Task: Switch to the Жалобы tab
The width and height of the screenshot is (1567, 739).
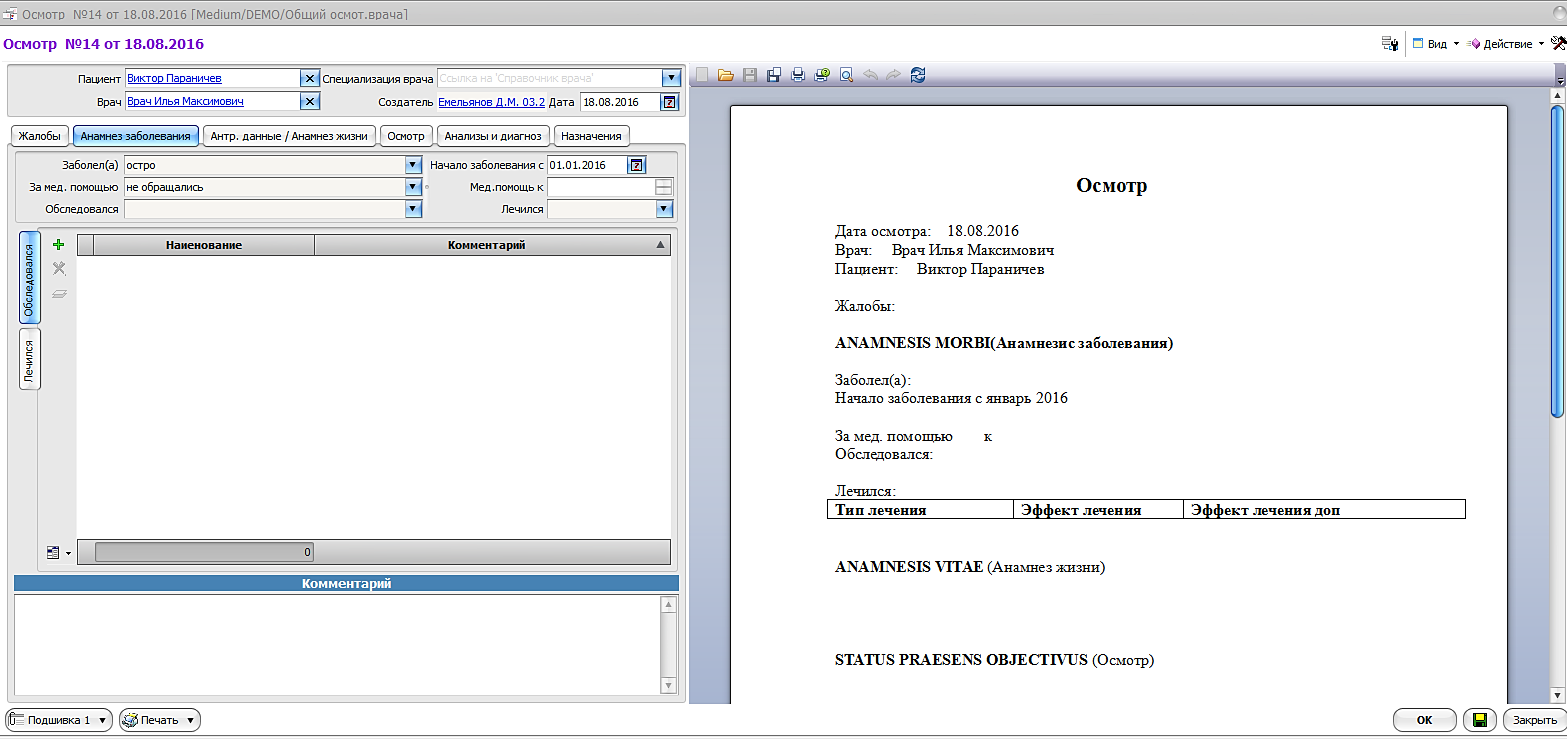Action: tap(40, 136)
